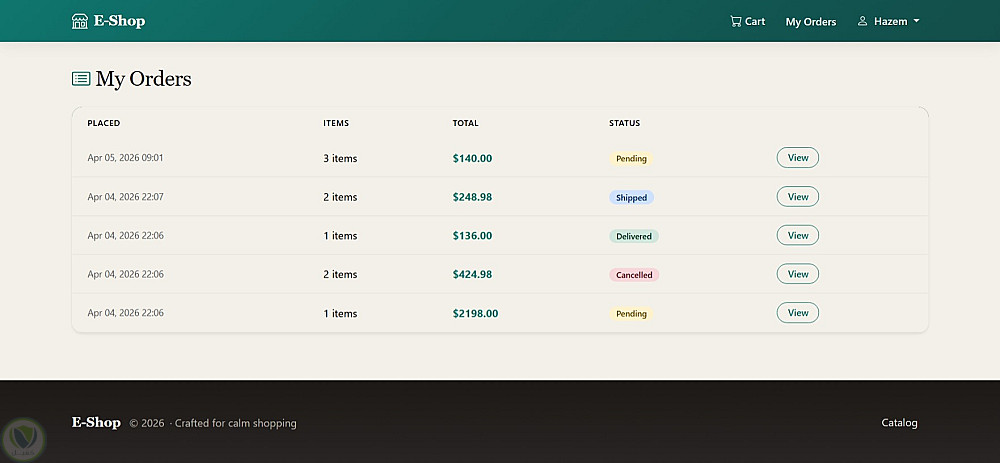1000x463 pixels.
Task: View the cancelled $424.98 order
Action: pos(797,274)
